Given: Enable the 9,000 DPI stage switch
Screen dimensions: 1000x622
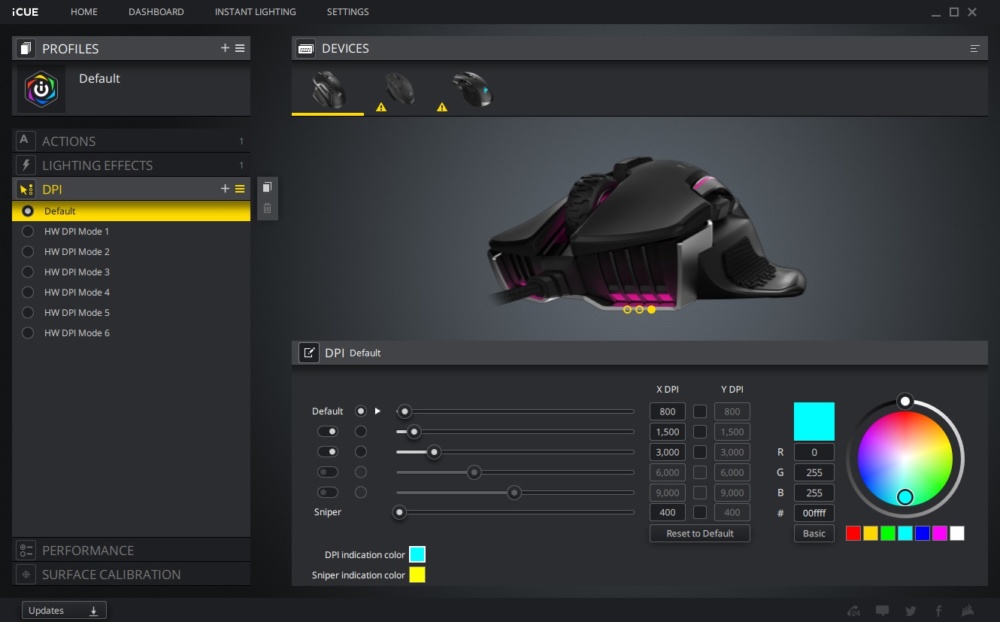Looking at the screenshot, I should pyautogui.click(x=328, y=492).
